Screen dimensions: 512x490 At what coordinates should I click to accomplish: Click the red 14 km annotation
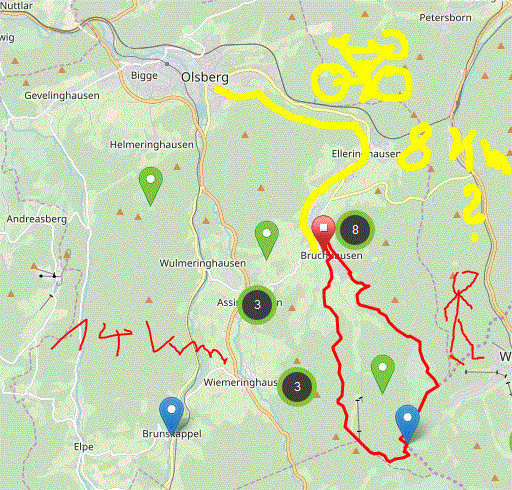point(139,340)
